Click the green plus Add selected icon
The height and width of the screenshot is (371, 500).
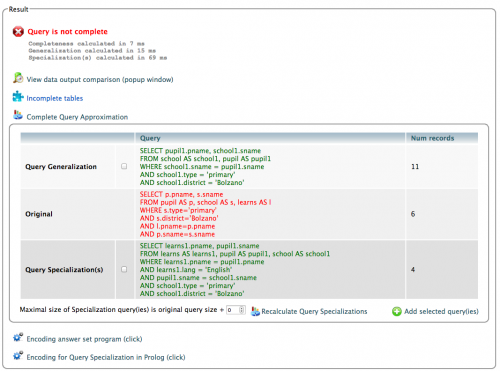tap(397, 311)
